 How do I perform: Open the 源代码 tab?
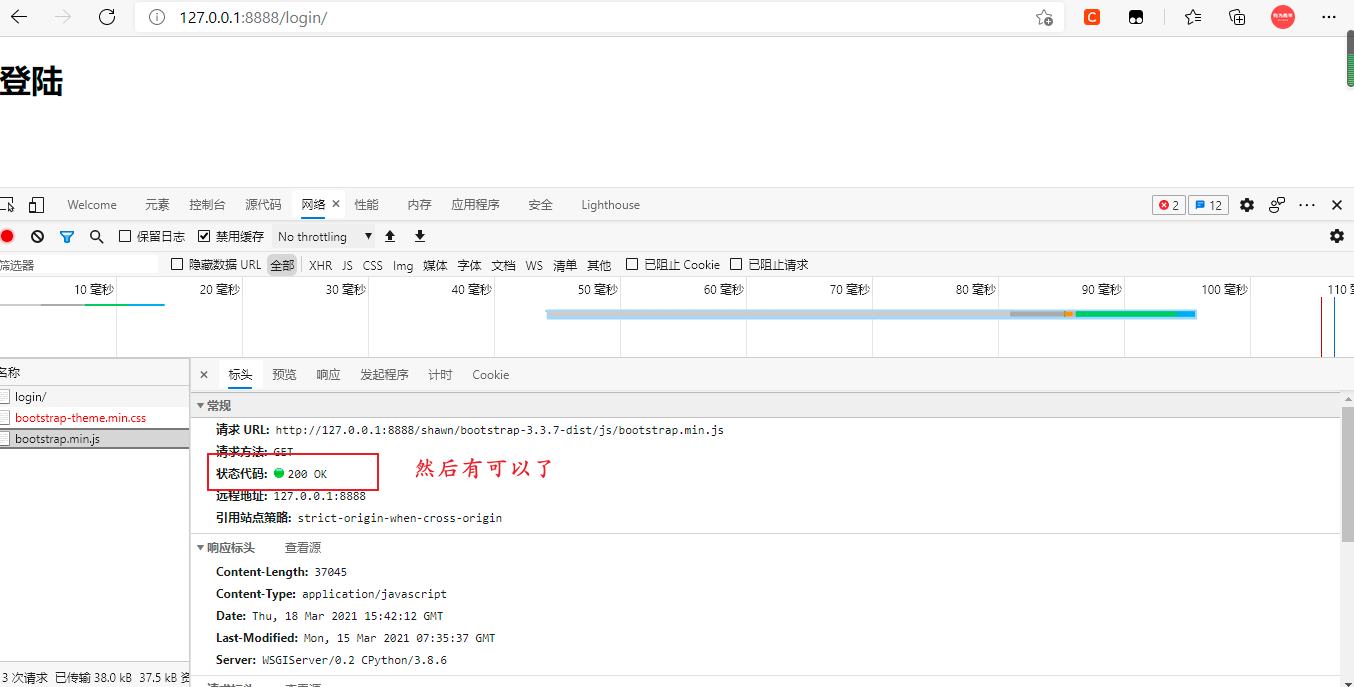pyautogui.click(x=263, y=205)
